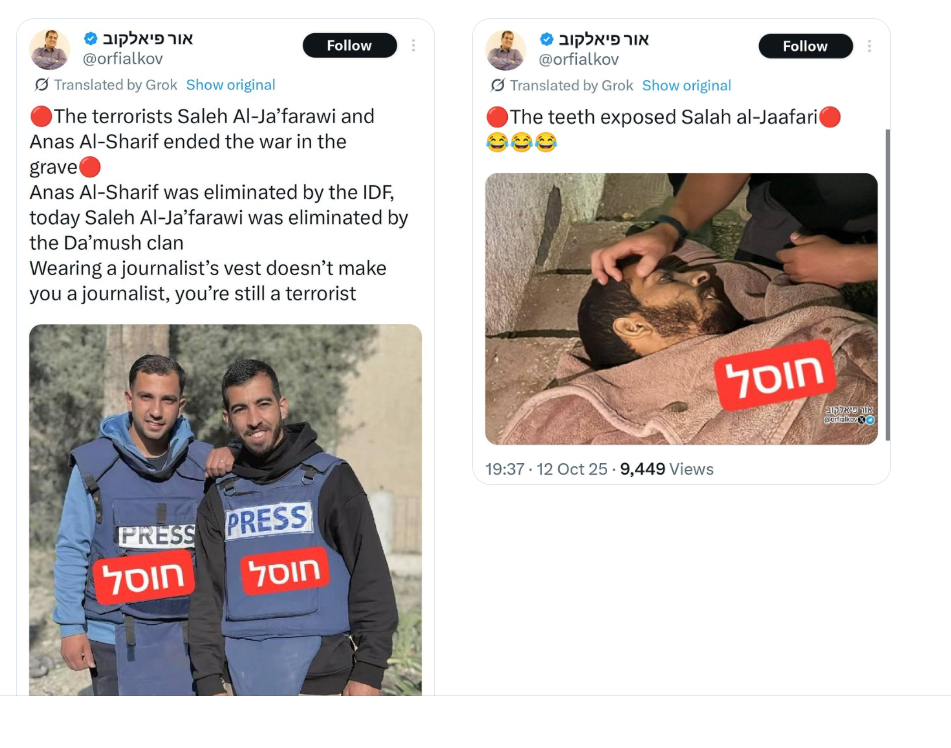Screen dimensions: 951x748
Task: Open more options menu on left tweet
Action: pyautogui.click(x=414, y=45)
